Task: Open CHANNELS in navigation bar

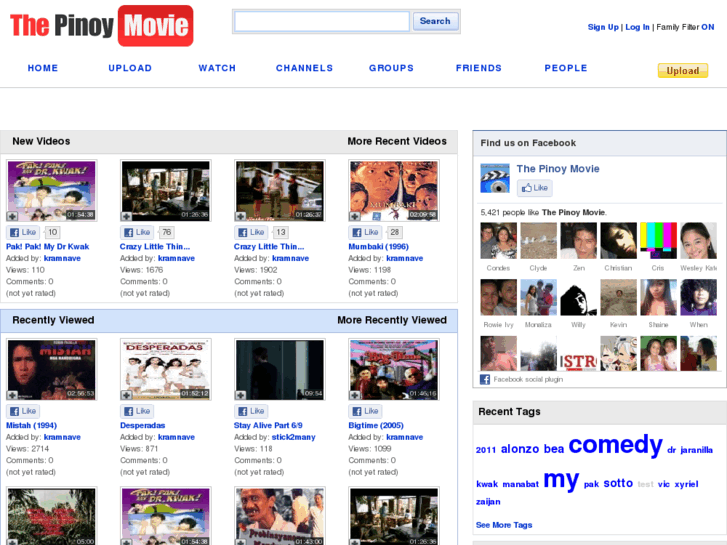Action: point(304,68)
